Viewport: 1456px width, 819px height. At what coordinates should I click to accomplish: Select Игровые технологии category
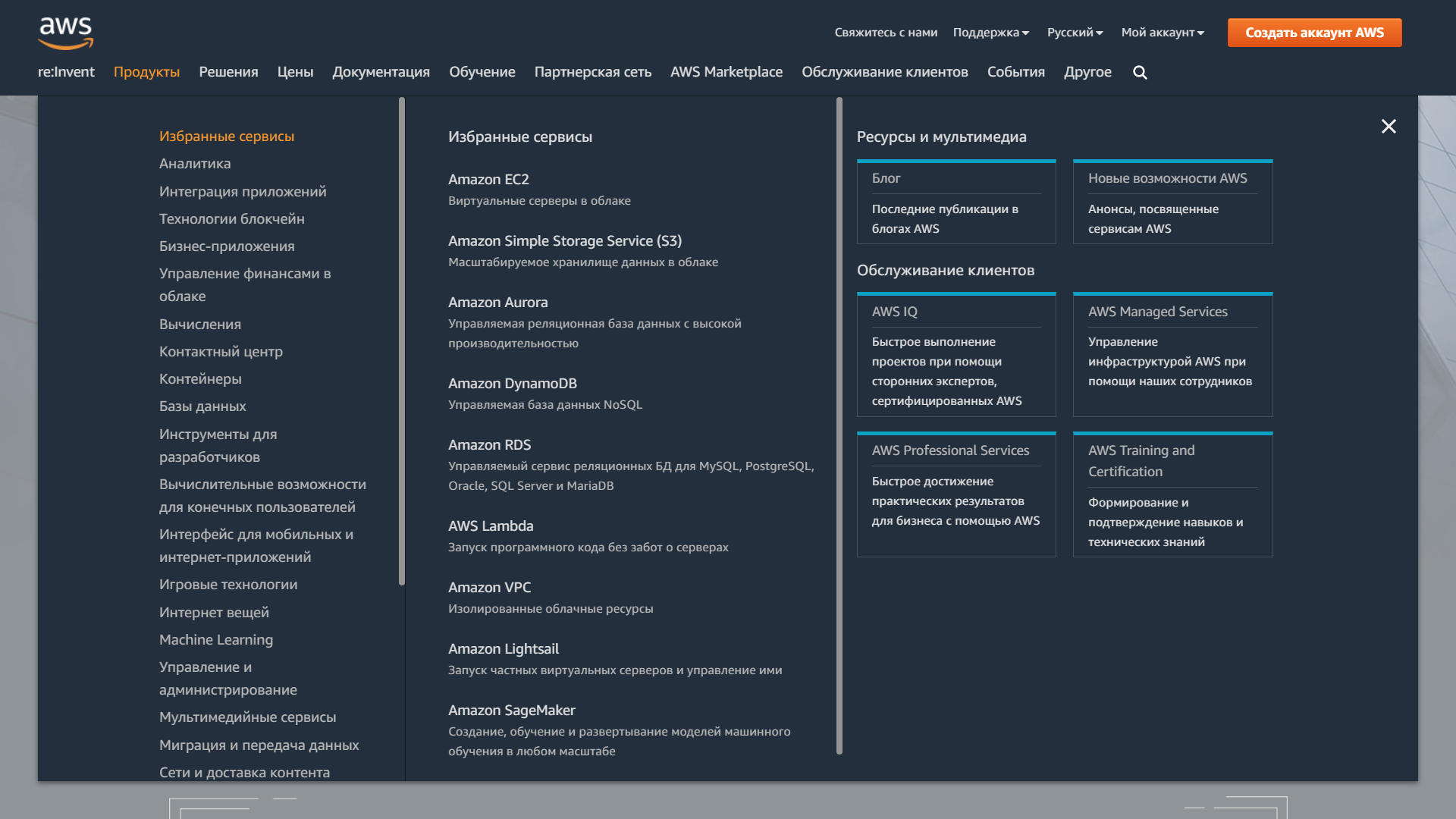click(228, 585)
